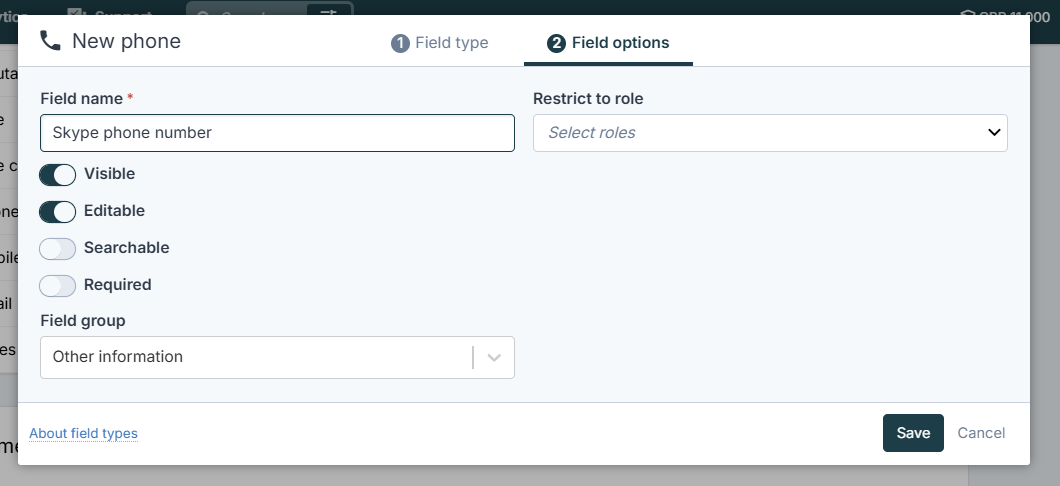Open the About field types link
Image resolution: width=1060 pixels, height=486 pixels.
click(x=83, y=433)
